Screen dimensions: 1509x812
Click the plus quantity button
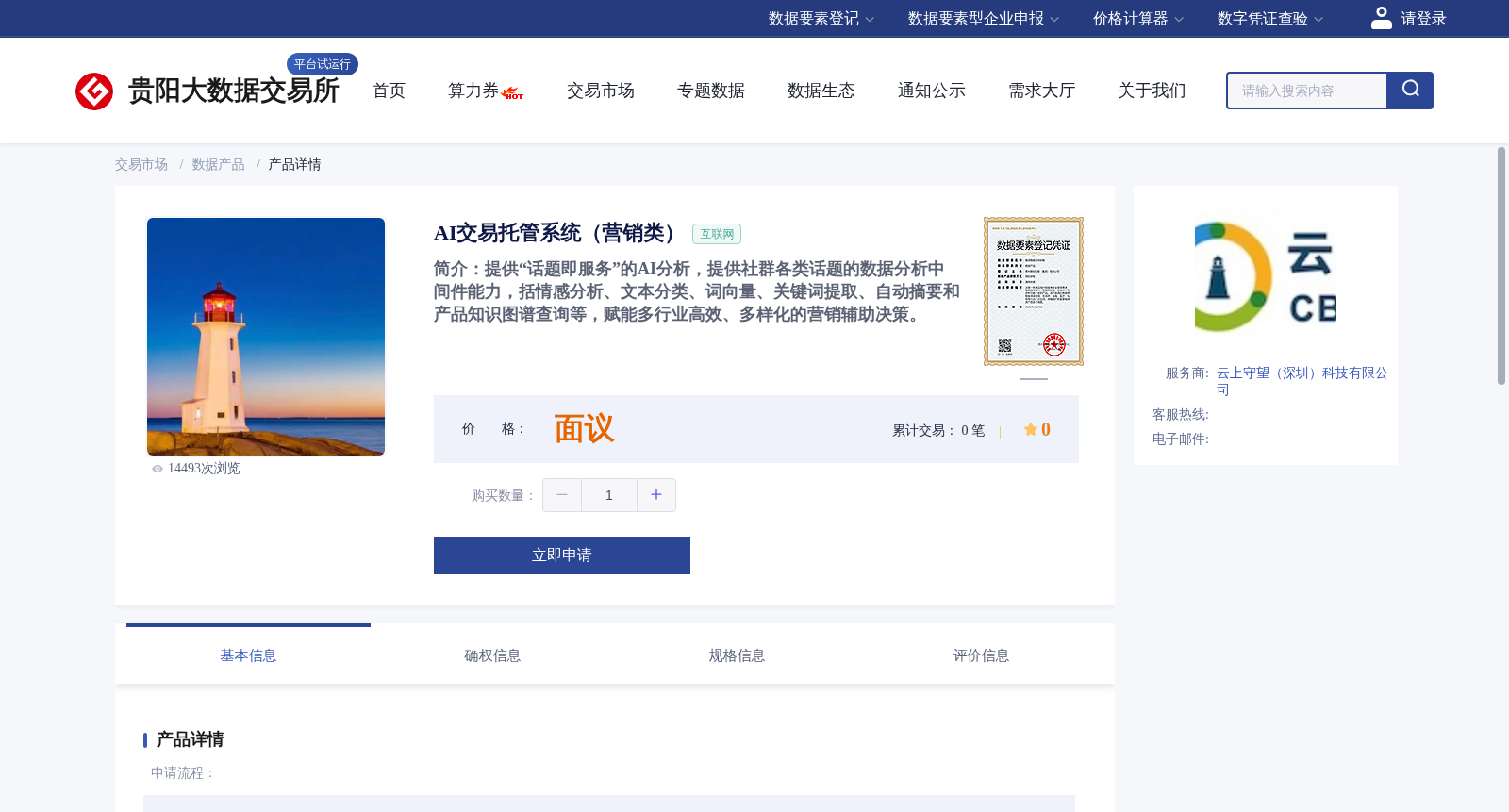656,495
